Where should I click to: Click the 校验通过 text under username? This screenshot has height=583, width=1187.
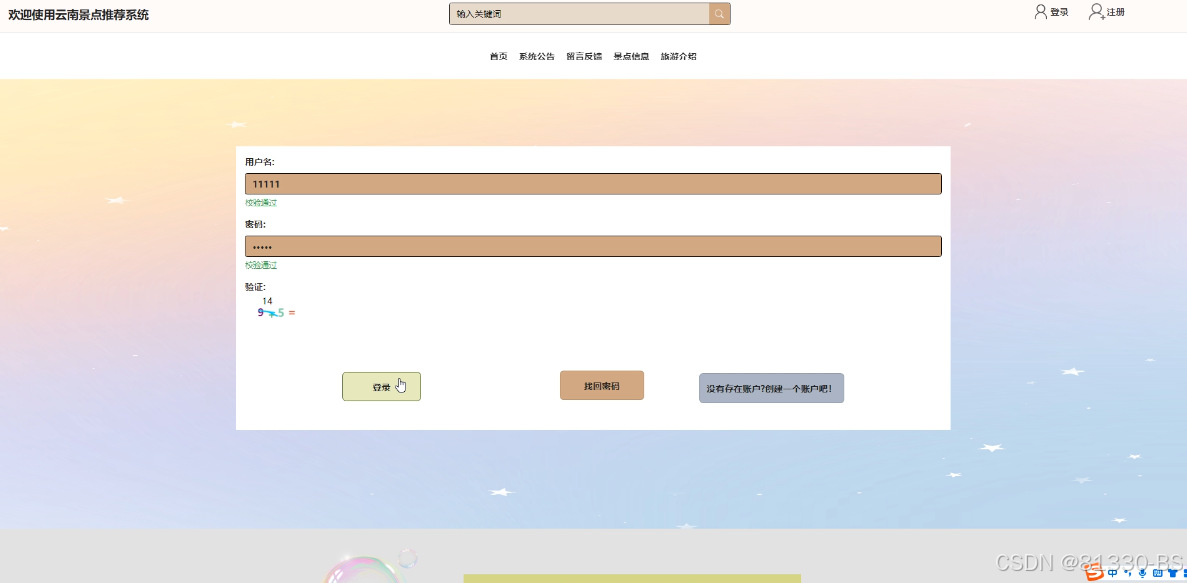click(261, 203)
